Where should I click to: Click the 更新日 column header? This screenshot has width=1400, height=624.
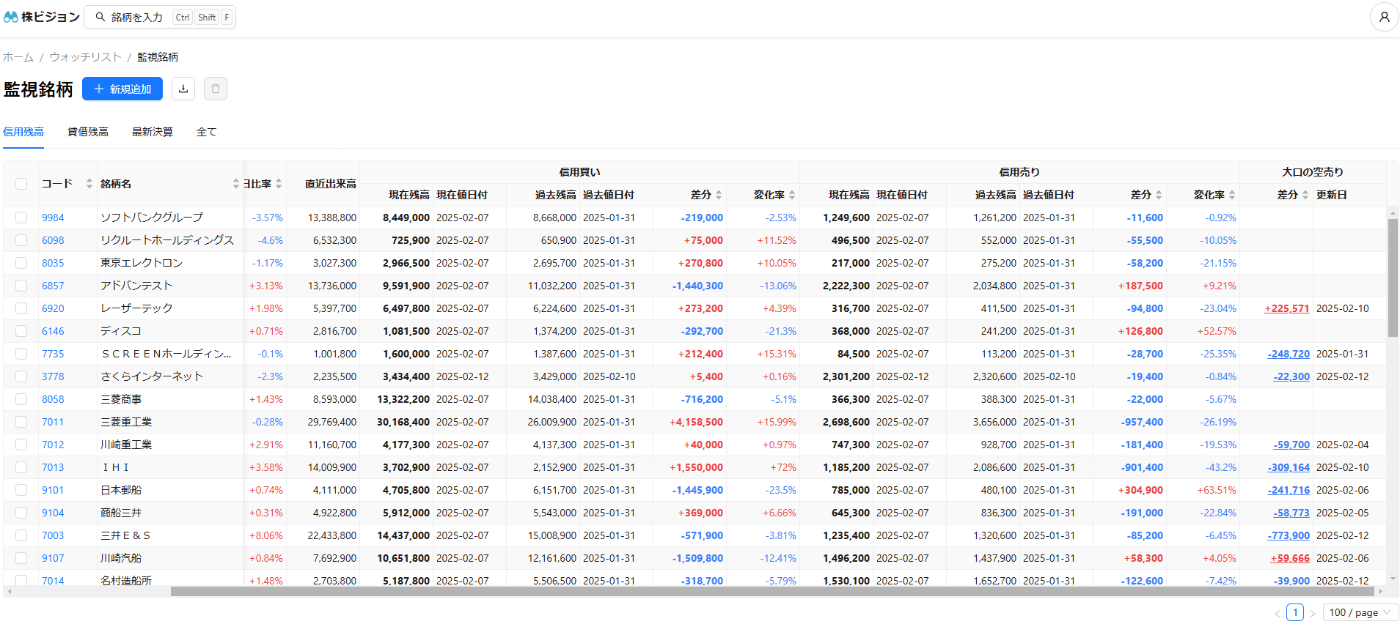[1330, 194]
